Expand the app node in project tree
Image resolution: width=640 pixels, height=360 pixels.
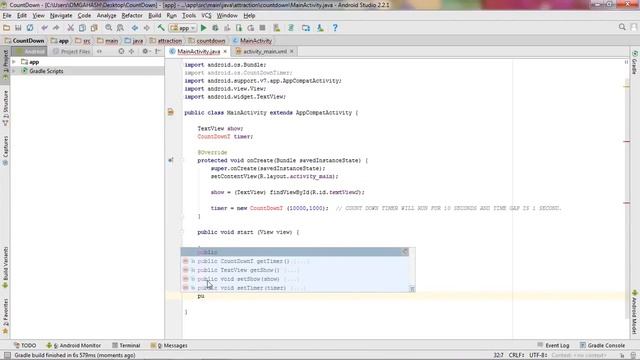[14, 62]
